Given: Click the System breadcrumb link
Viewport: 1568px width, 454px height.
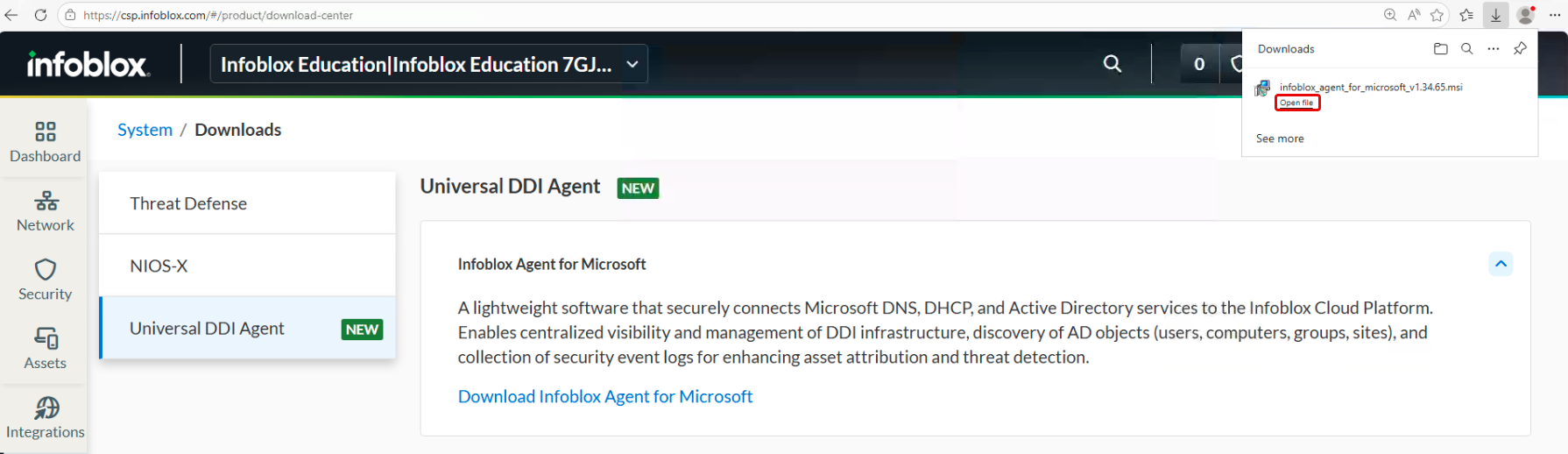Looking at the screenshot, I should click(x=145, y=130).
